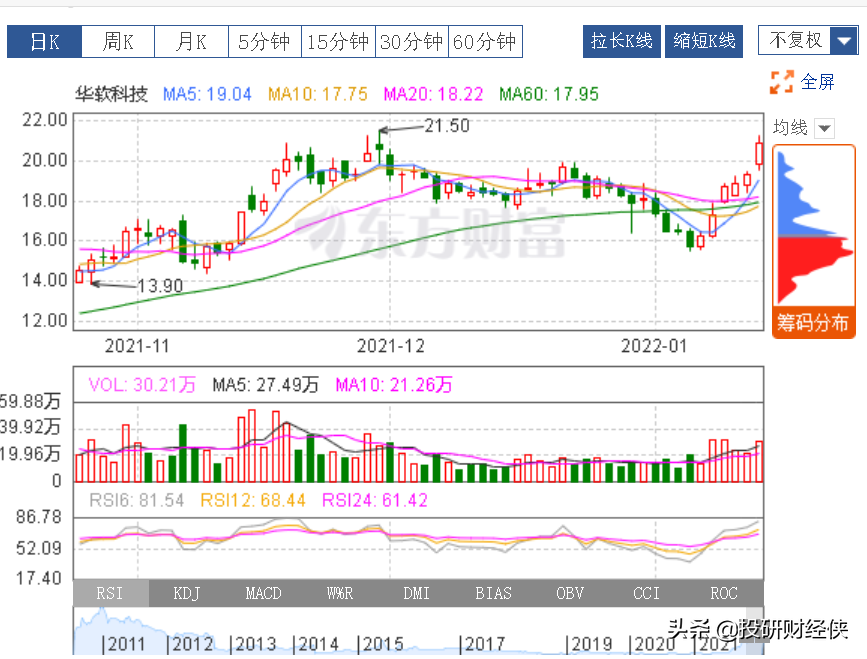This screenshot has width=867, height=659.
Task: Select the RSI indicator tab
Action: (x=110, y=593)
